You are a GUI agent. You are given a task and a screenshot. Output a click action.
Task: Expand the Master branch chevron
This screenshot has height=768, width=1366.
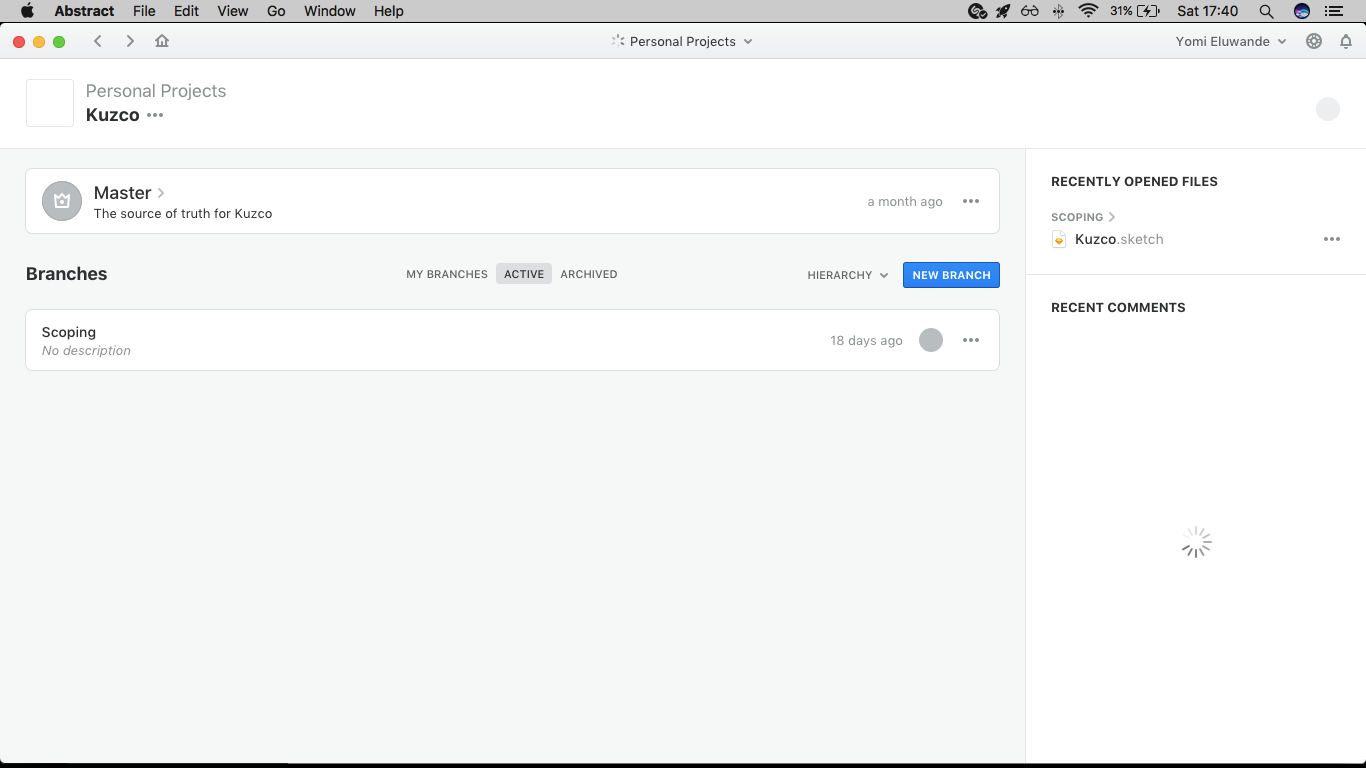[161, 193]
